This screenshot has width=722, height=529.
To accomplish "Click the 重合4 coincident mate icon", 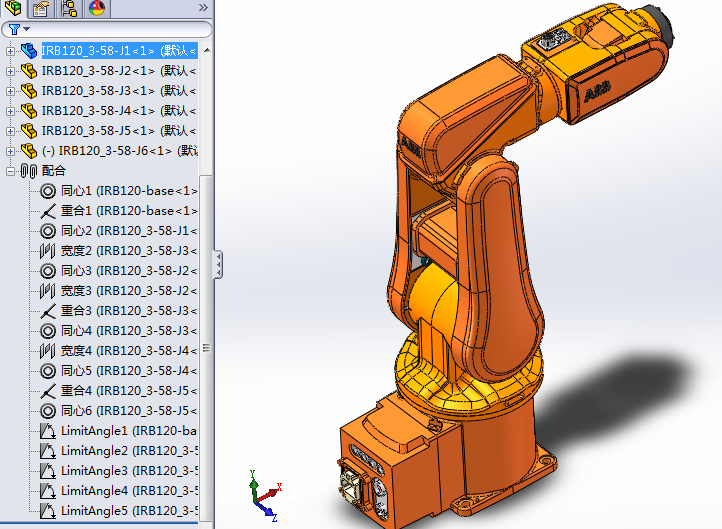I will (48, 391).
